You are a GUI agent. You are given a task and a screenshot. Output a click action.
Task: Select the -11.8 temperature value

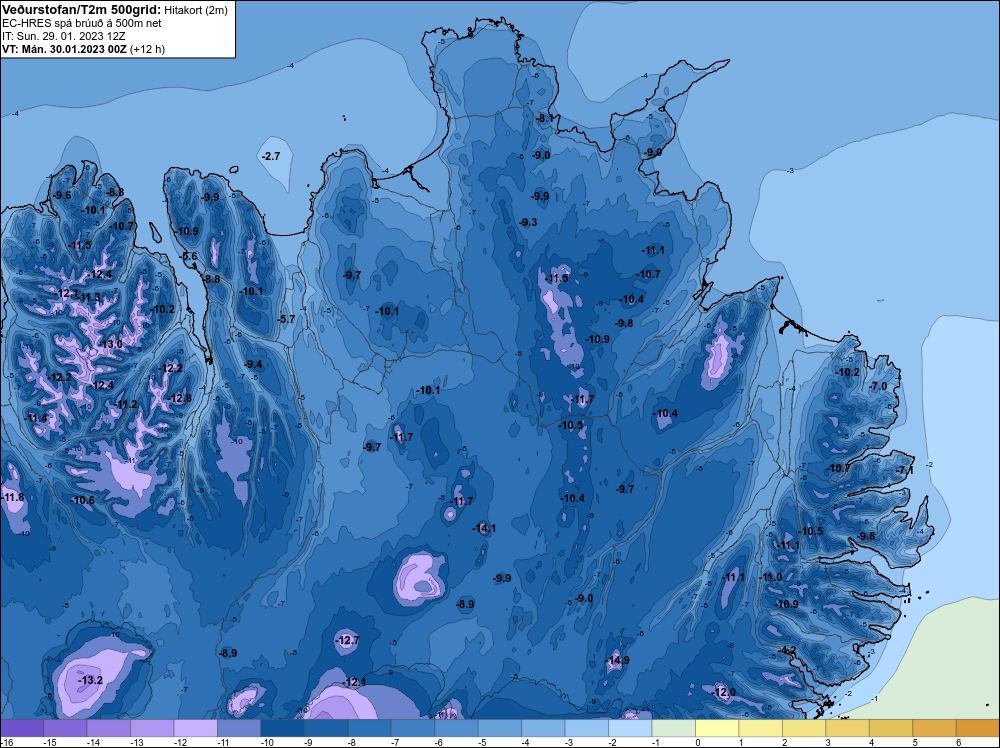coord(12,497)
